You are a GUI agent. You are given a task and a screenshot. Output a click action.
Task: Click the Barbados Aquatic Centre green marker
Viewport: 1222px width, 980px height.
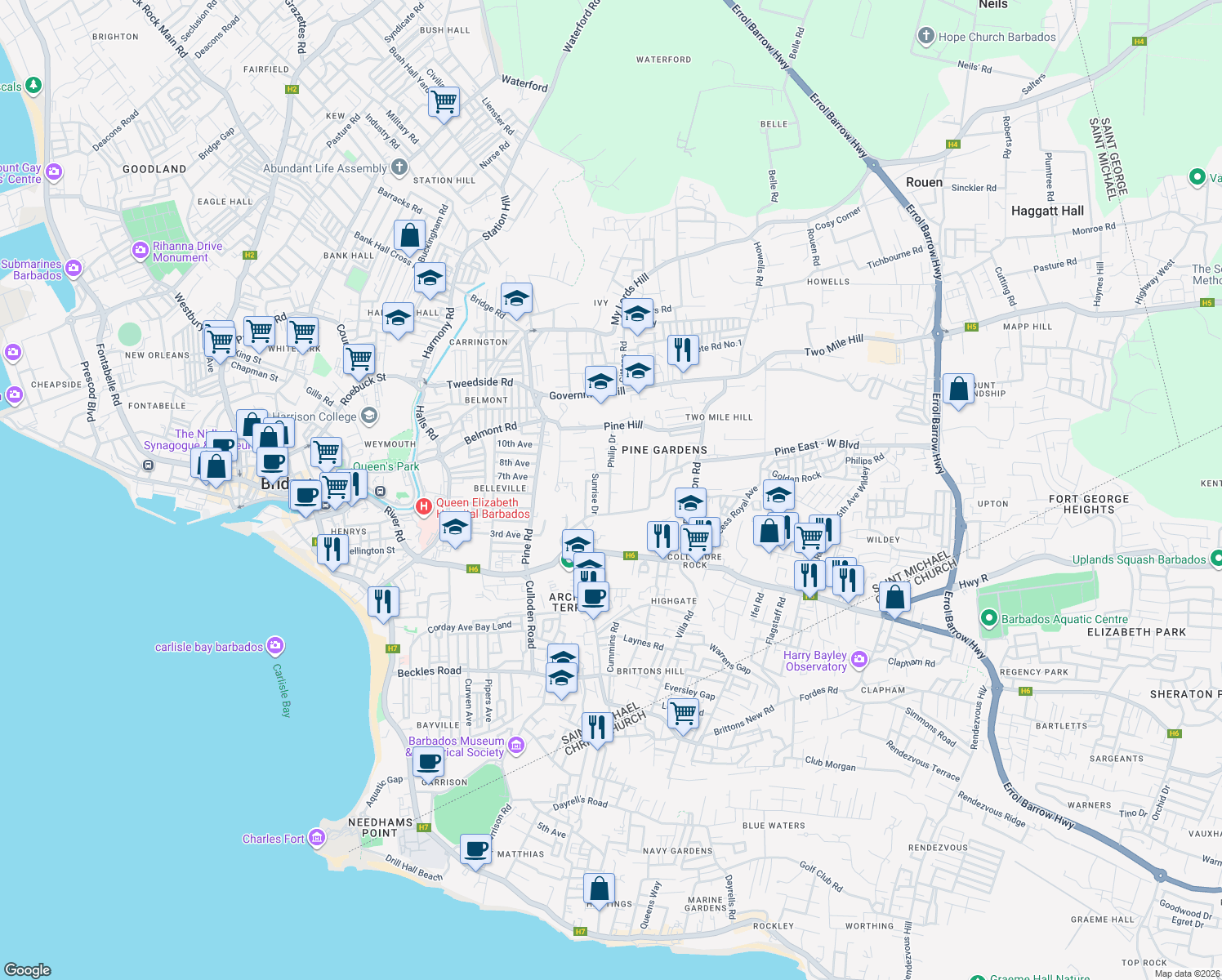pos(988,619)
